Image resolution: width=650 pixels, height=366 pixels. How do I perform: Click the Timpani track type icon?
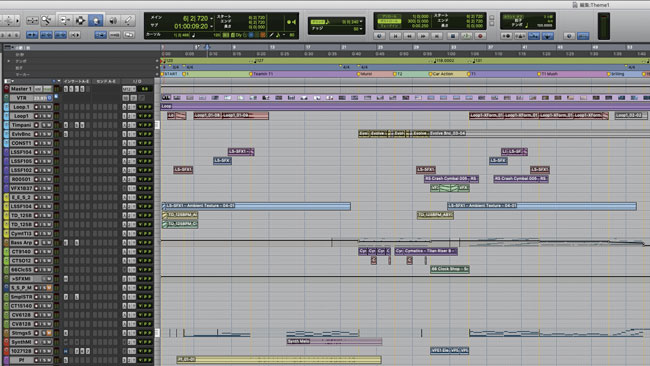pos(6,125)
